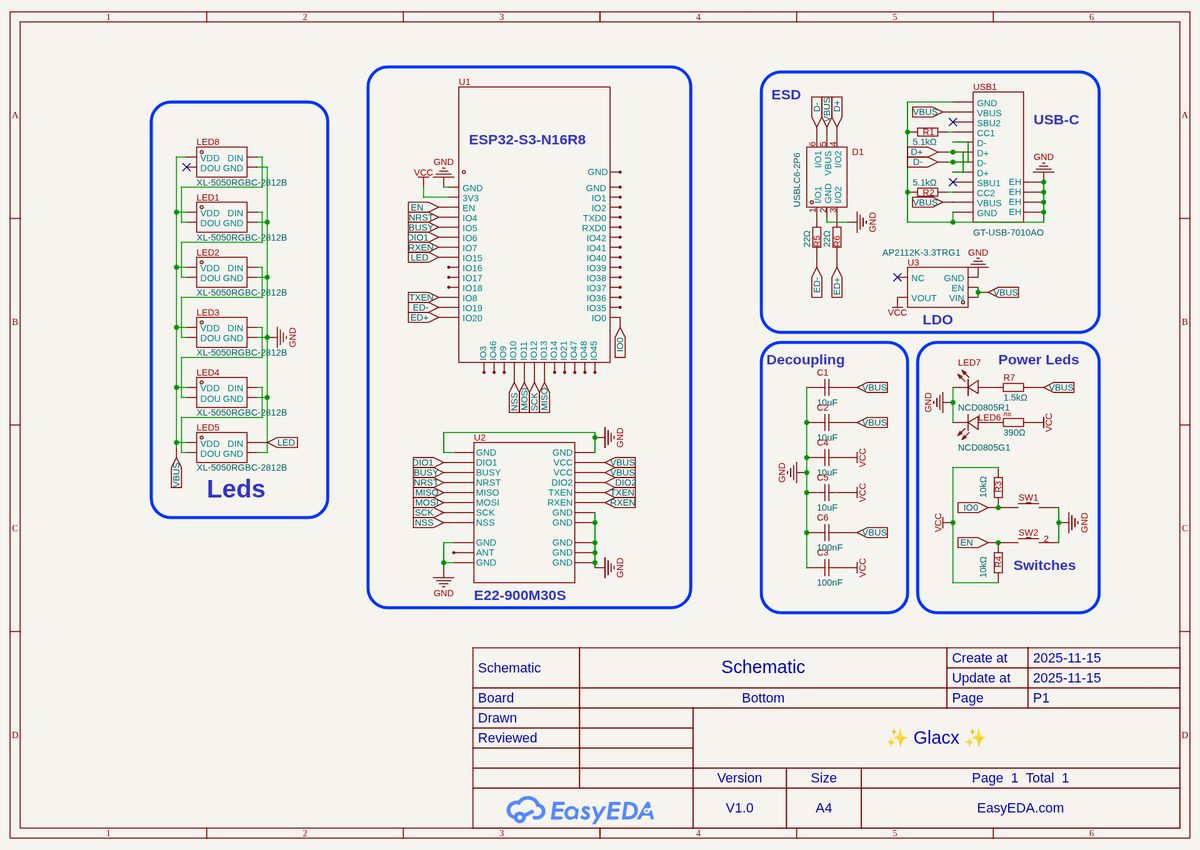
Task: Select the U3 designator
Action: point(913,262)
